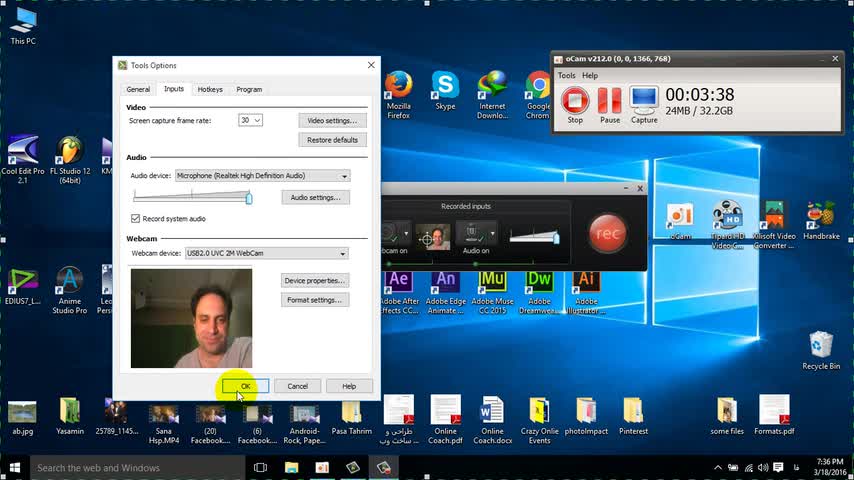The width and height of the screenshot is (854, 480).
Task: Open File Explorer from the taskbar
Action: tap(291, 467)
